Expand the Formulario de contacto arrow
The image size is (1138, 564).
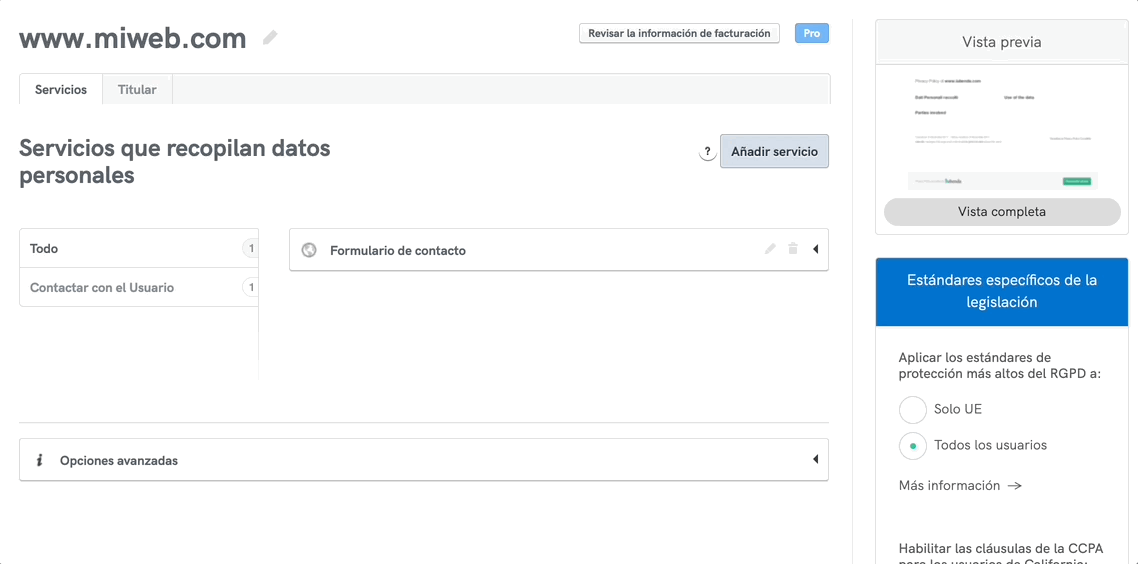click(x=815, y=250)
